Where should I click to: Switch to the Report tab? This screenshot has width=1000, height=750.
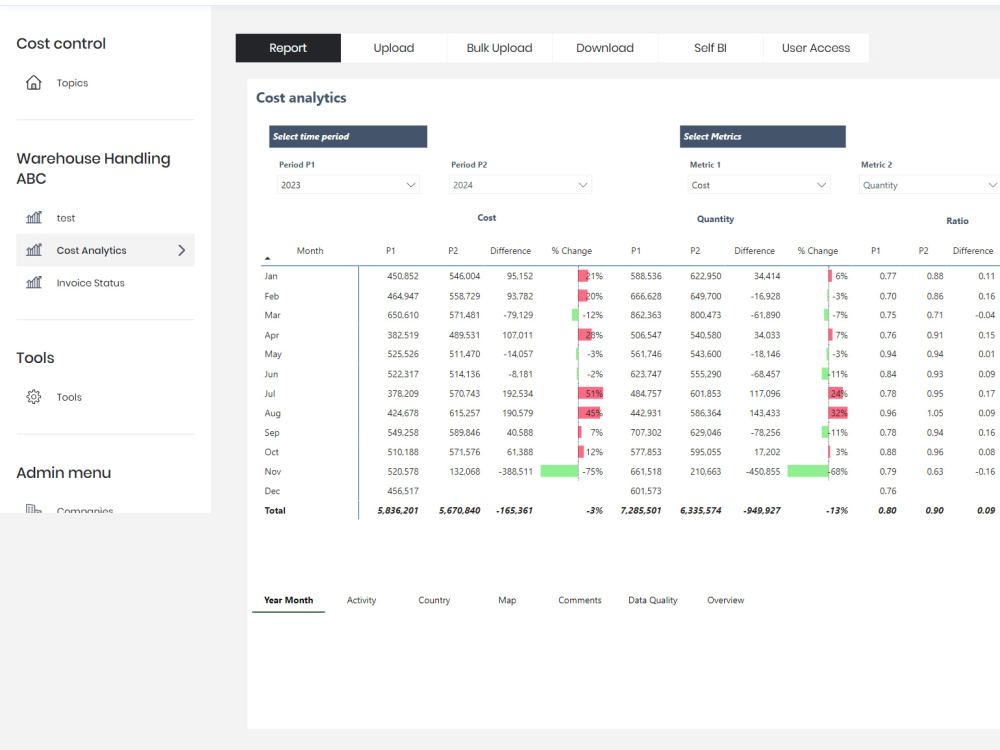coord(288,48)
